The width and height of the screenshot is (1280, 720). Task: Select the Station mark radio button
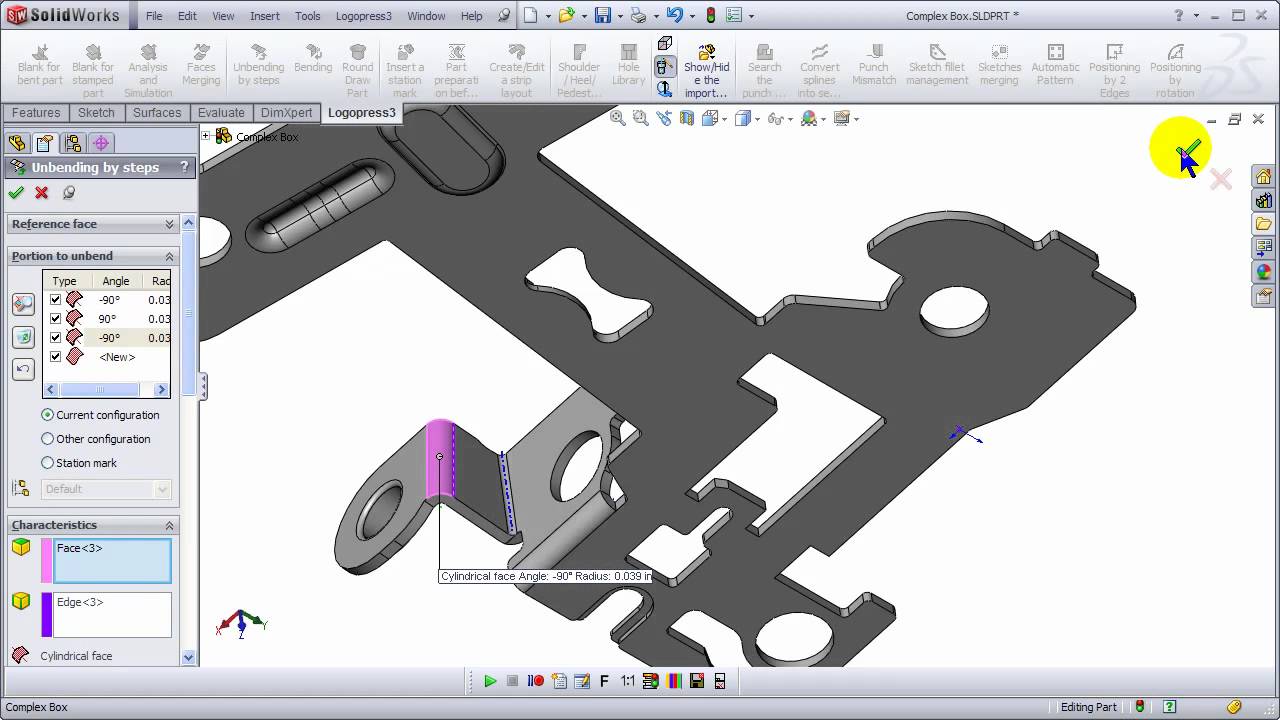click(47, 462)
